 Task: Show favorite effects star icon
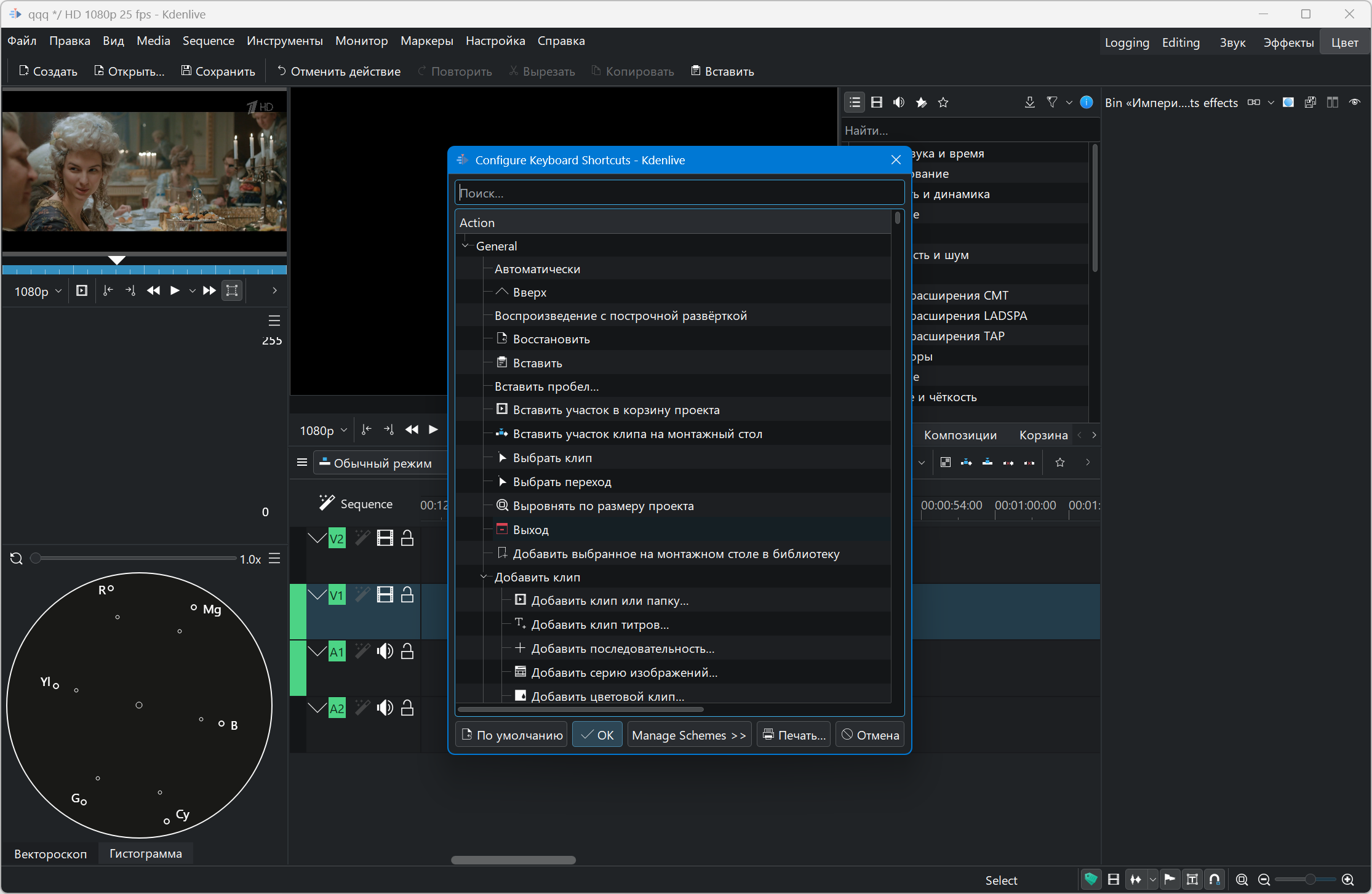(x=943, y=102)
